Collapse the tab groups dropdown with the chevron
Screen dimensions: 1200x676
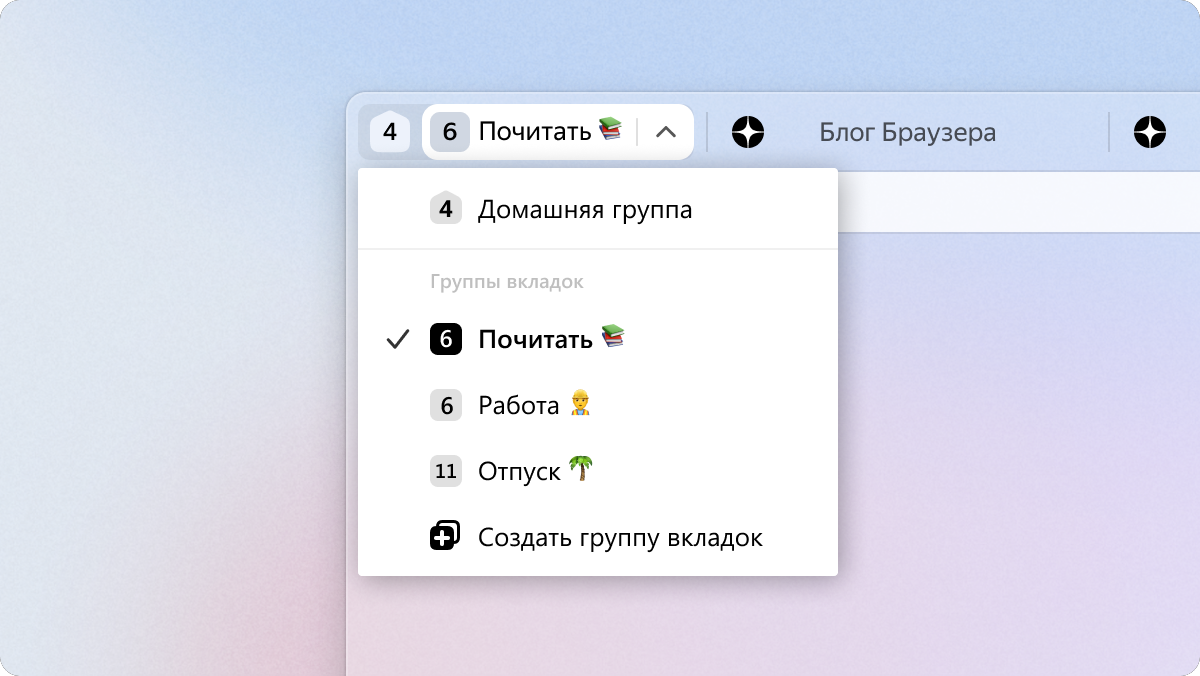click(x=666, y=132)
